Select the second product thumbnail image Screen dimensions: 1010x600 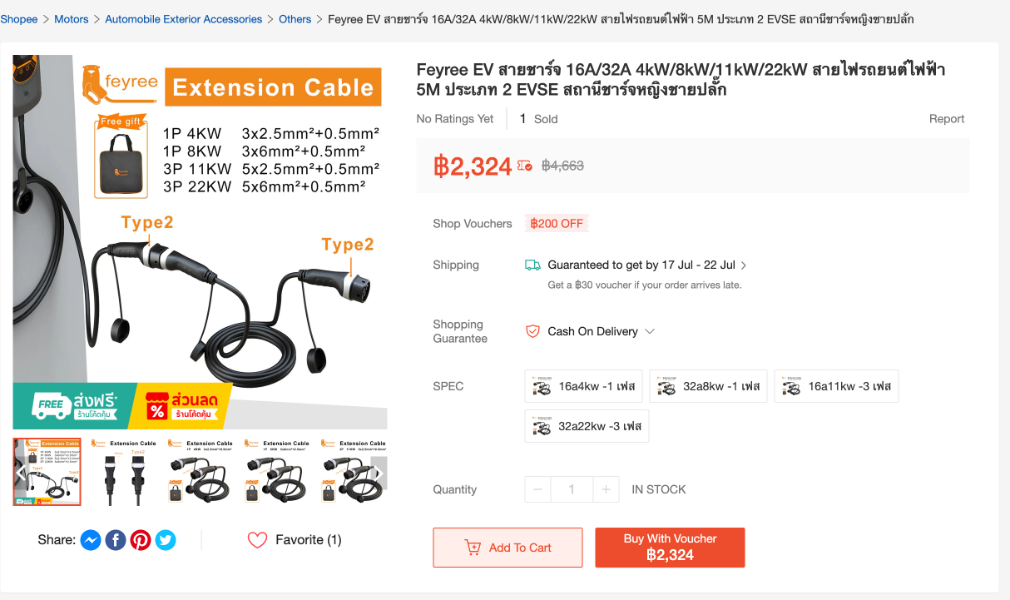pyautogui.click(x=124, y=472)
